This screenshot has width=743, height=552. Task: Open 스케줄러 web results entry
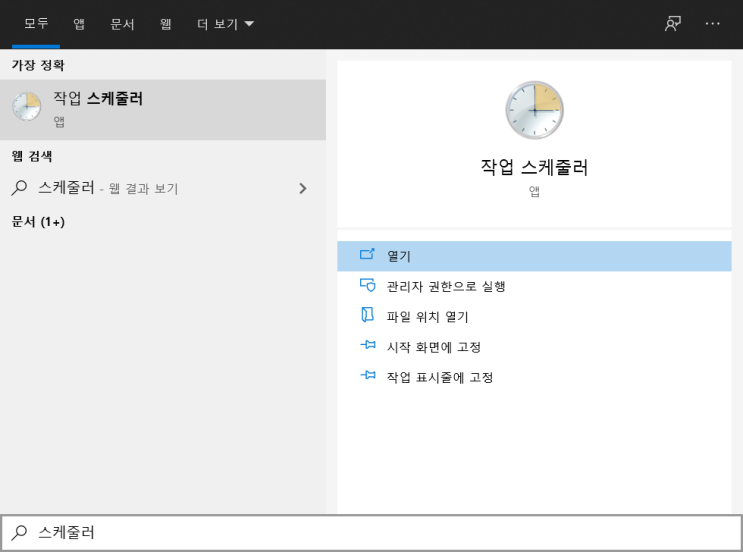163,188
